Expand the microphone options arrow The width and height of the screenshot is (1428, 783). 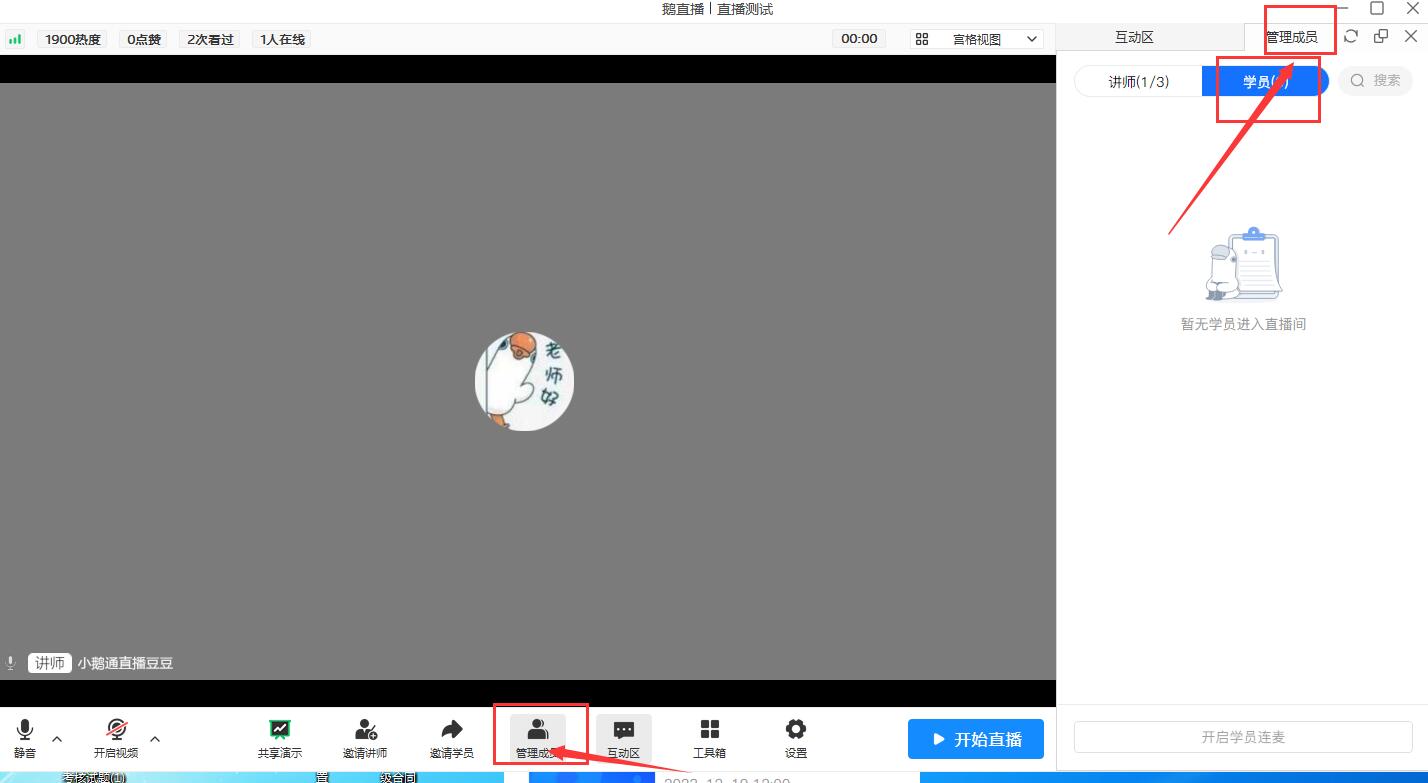pyautogui.click(x=57, y=739)
